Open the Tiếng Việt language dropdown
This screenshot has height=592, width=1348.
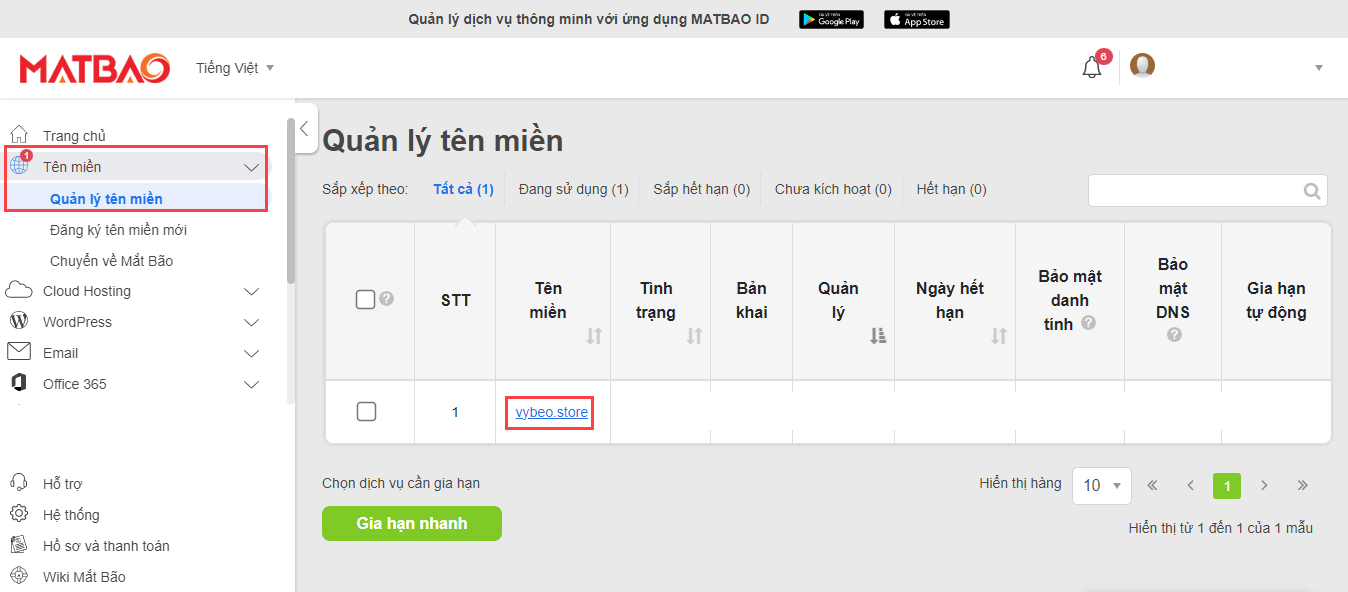pos(235,68)
